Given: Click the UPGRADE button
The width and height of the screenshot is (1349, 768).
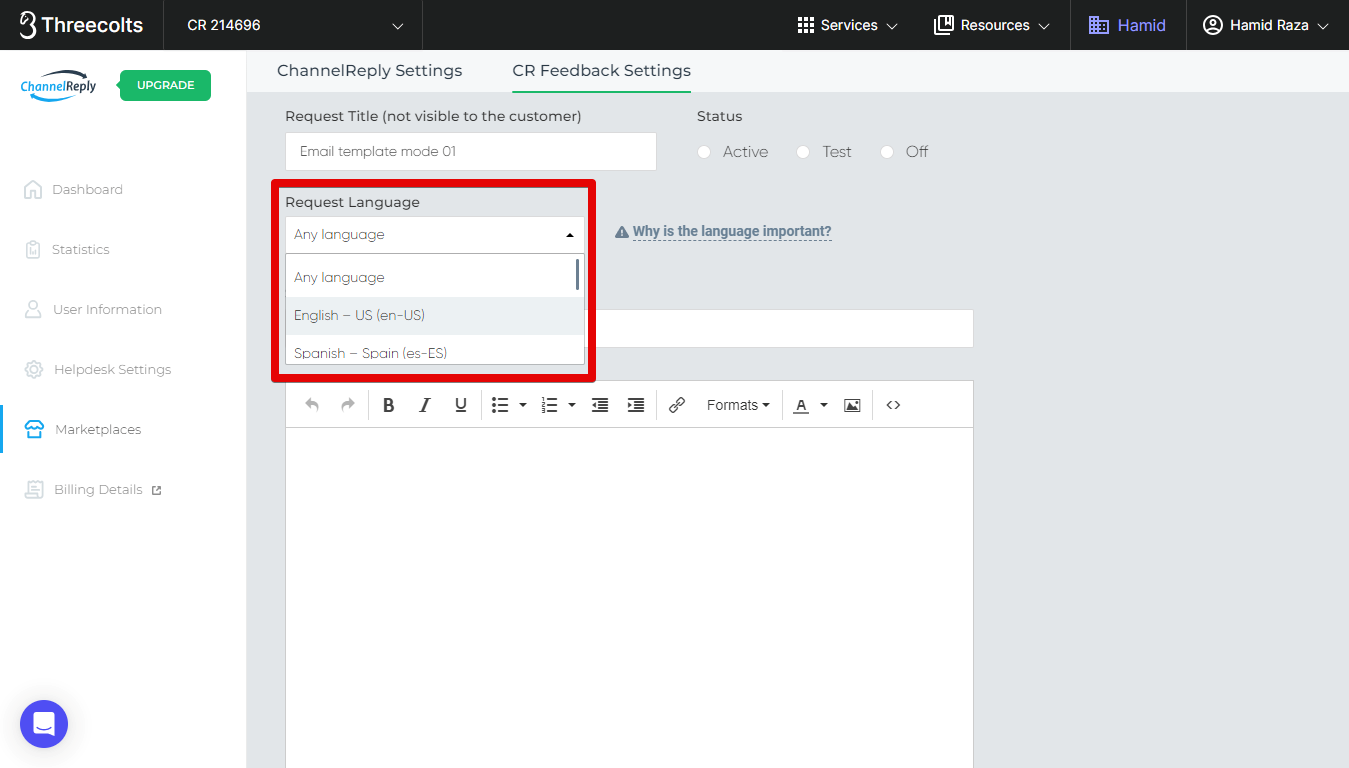Looking at the screenshot, I should [165, 85].
